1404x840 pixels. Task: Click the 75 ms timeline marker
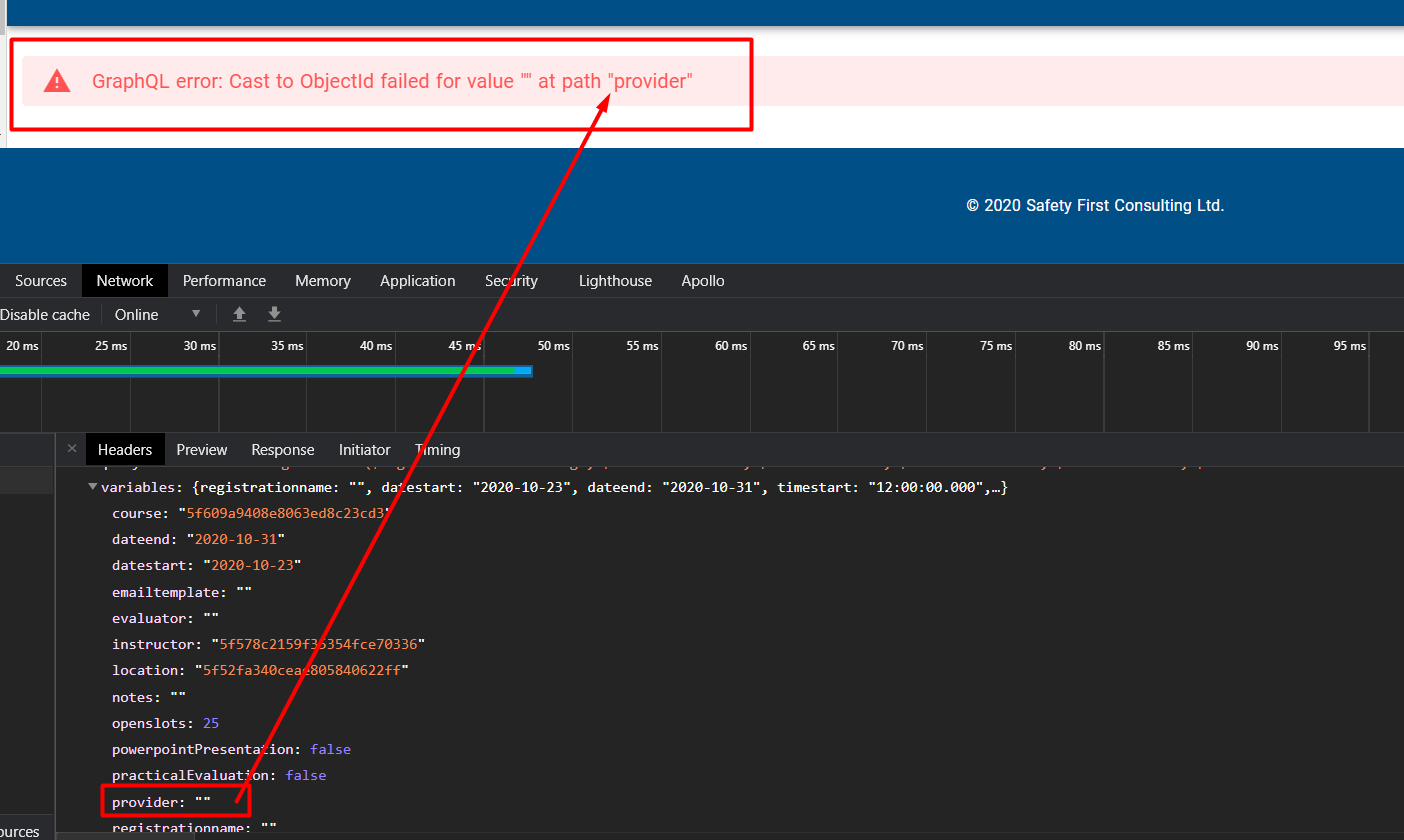(x=995, y=345)
